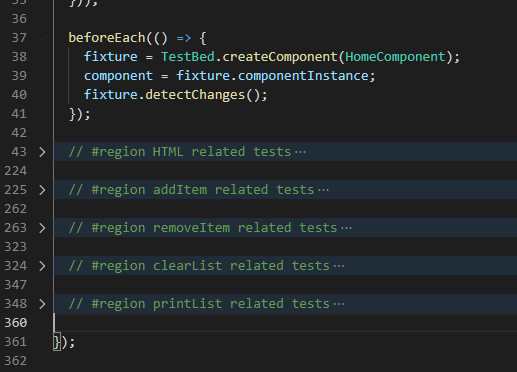Click the TestBed class name

[188, 57]
